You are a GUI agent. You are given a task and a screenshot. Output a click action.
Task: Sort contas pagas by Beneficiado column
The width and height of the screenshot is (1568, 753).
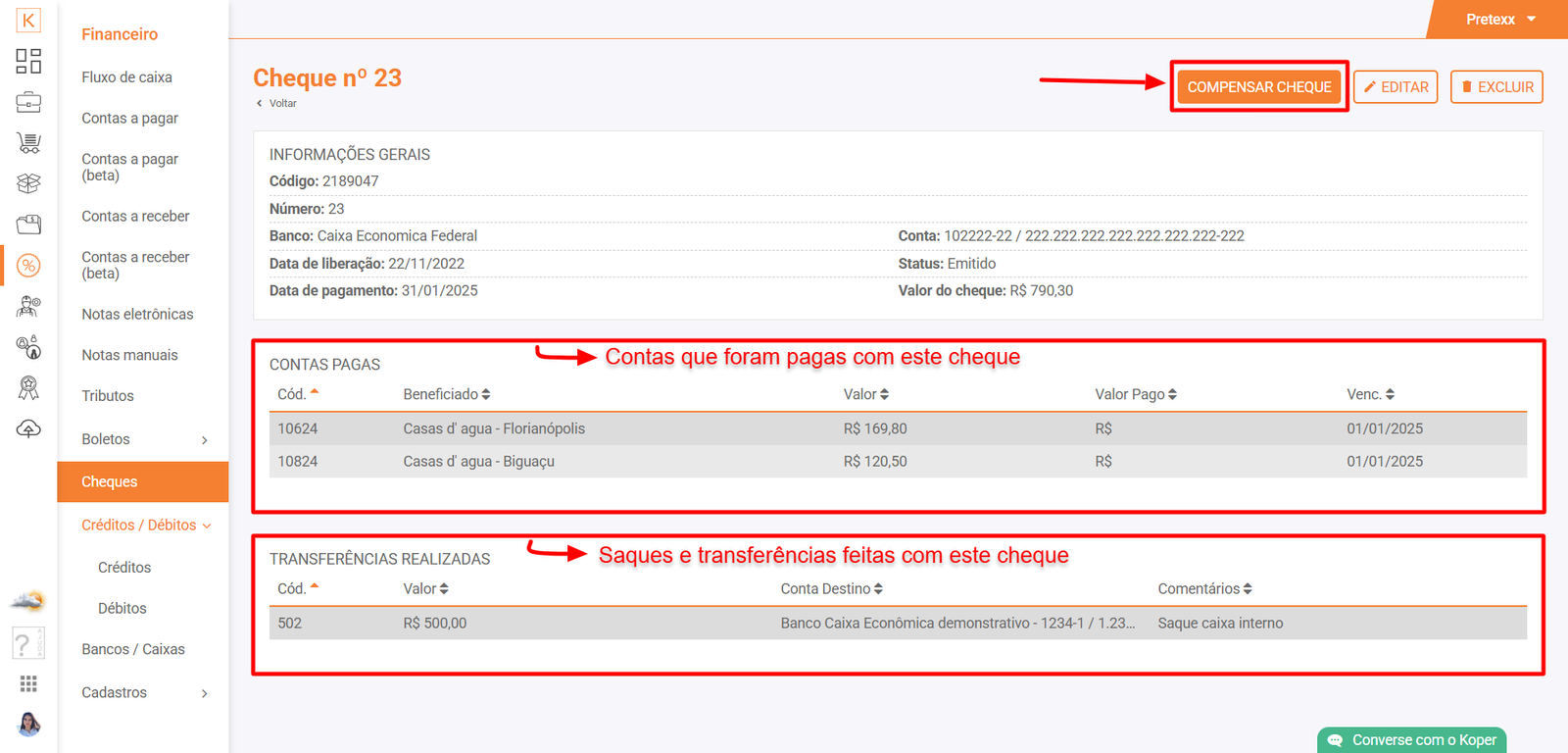pos(447,394)
